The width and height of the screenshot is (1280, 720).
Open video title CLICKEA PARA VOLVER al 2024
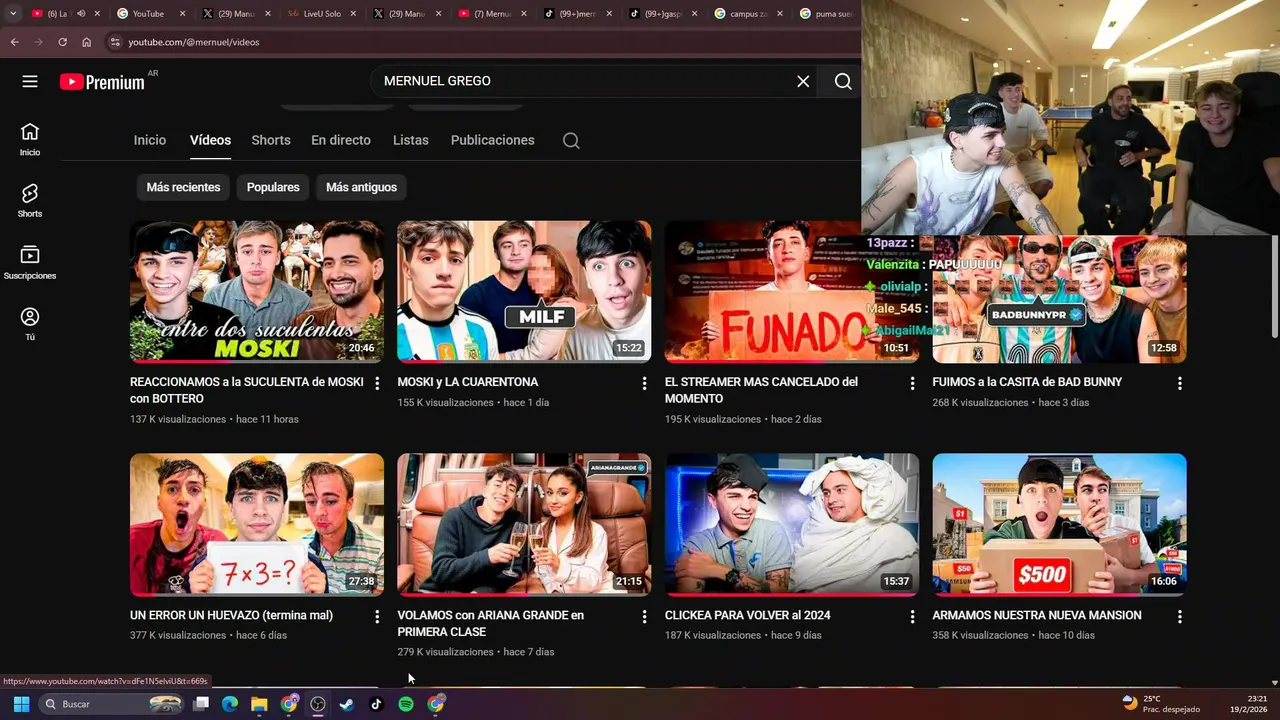click(x=747, y=615)
